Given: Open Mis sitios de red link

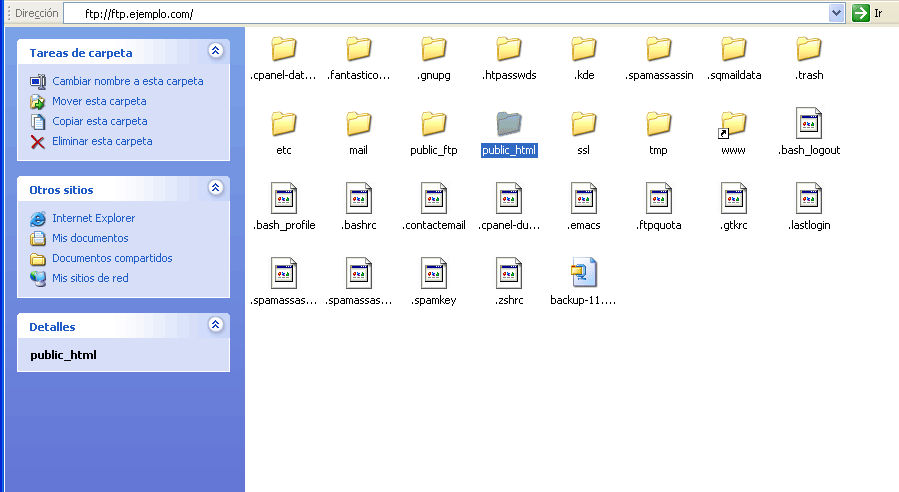Looking at the screenshot, I should 90,278.
